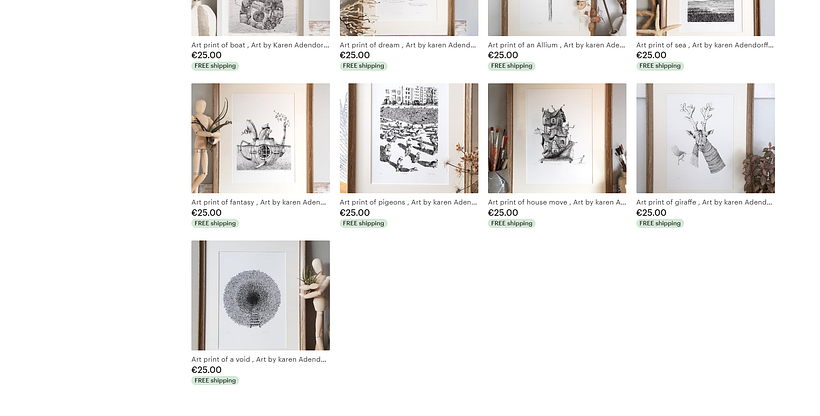Click the 'Art print of boat' title
This screenshot has width=820, height=416.
260,45
